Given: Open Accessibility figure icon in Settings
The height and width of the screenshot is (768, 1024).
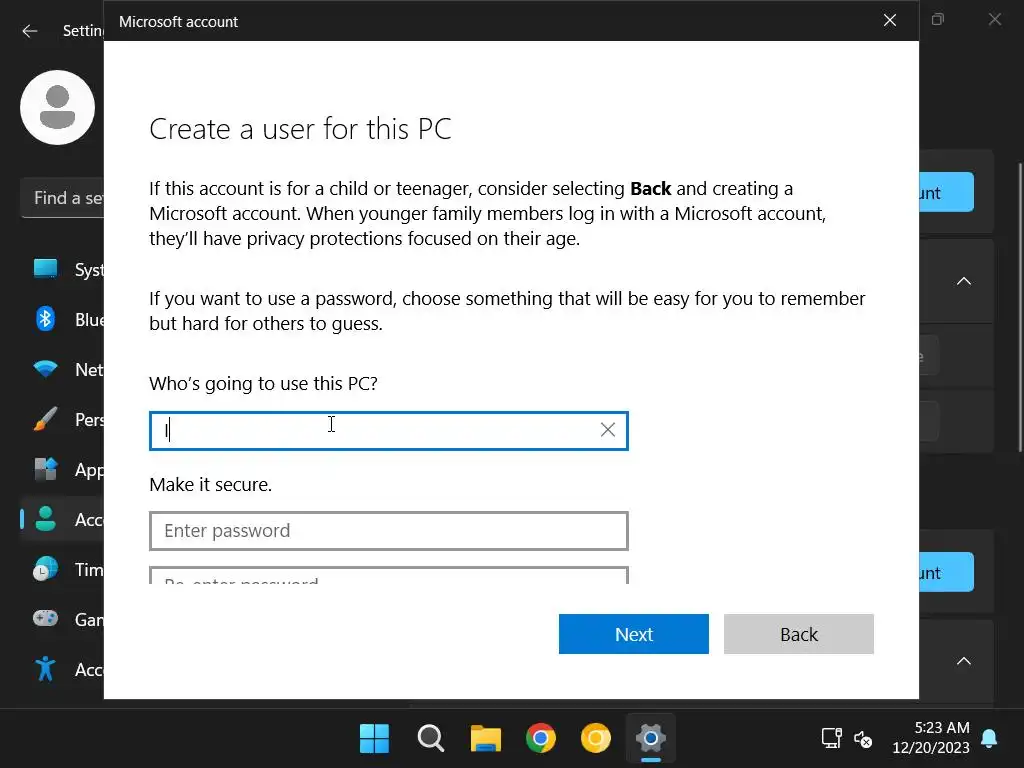Looking at the screenshot, I should click(x=45, y=669).
